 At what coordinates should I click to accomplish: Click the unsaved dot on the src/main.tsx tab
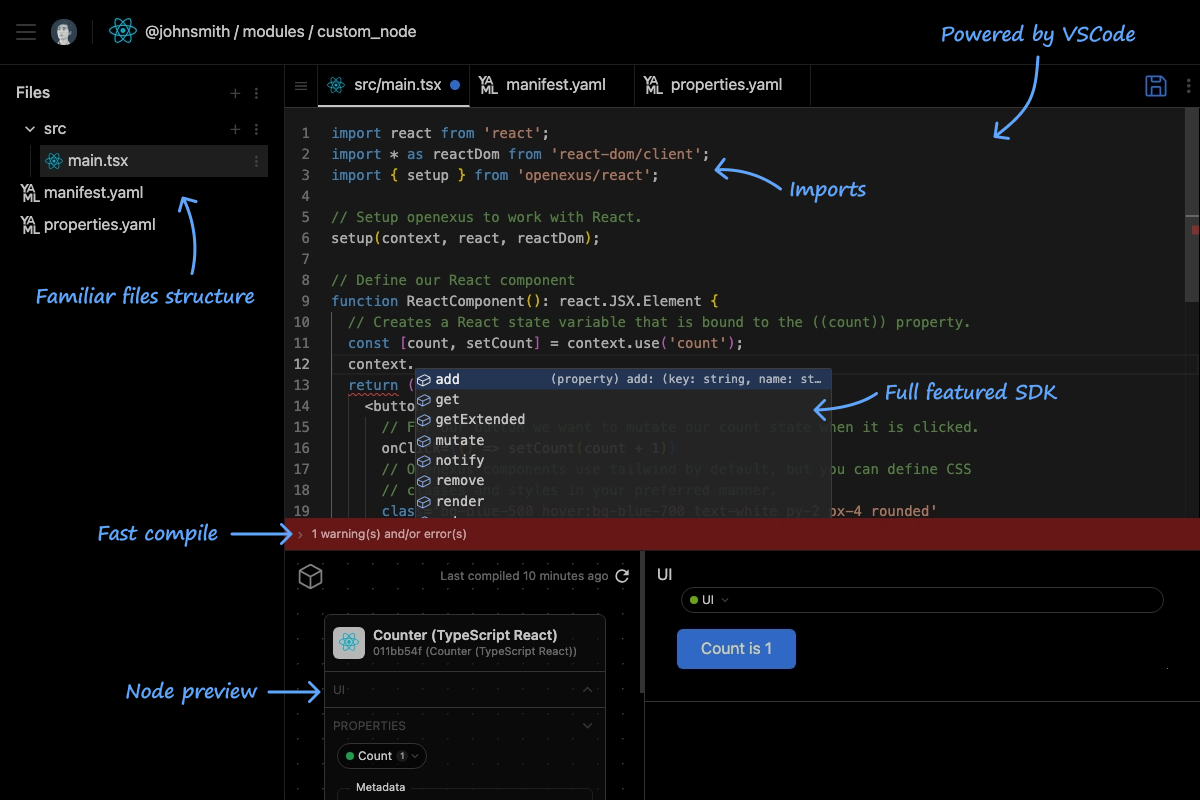(x=455, y=85)
